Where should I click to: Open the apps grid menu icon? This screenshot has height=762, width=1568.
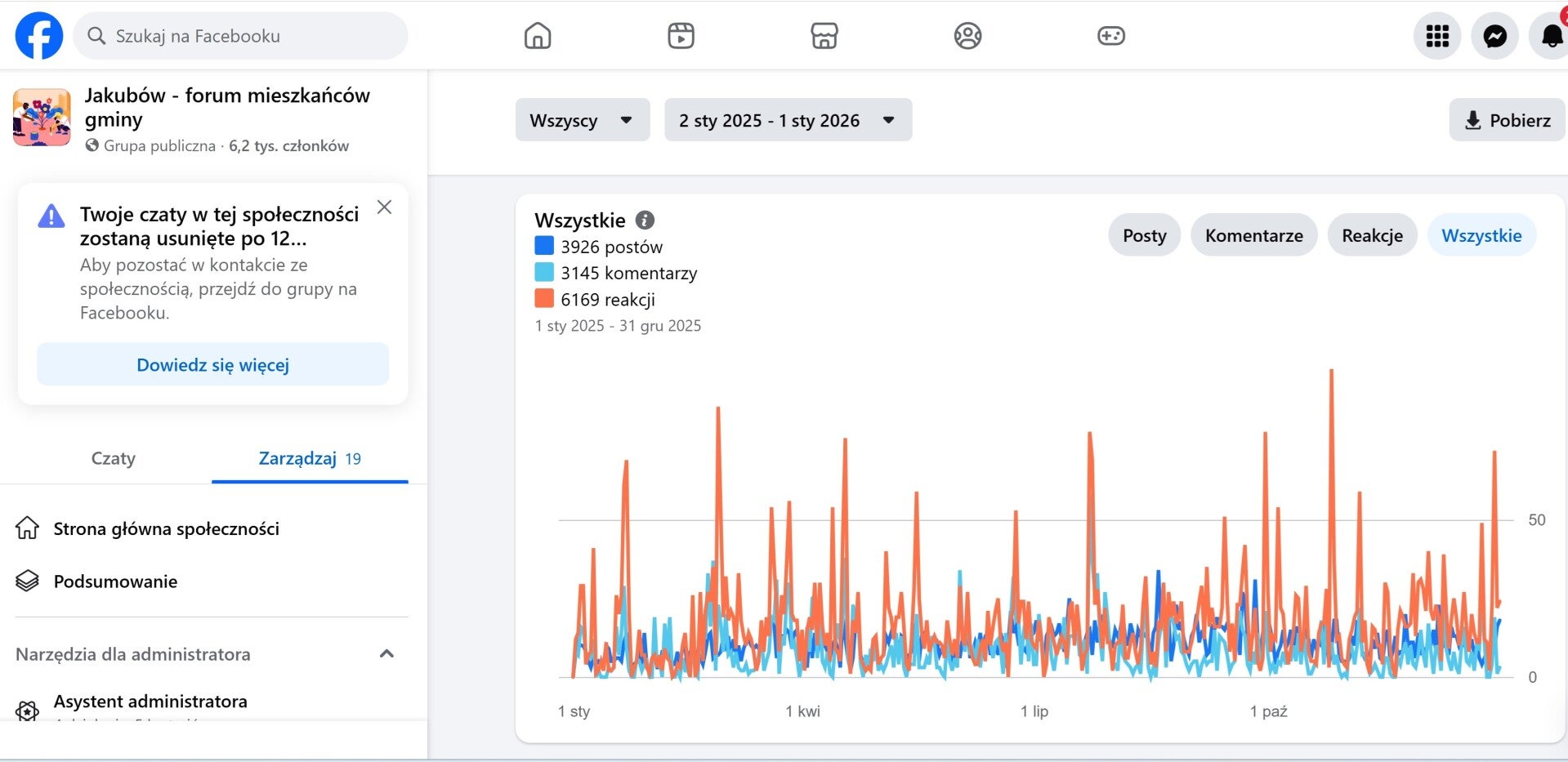[1436, 36]
